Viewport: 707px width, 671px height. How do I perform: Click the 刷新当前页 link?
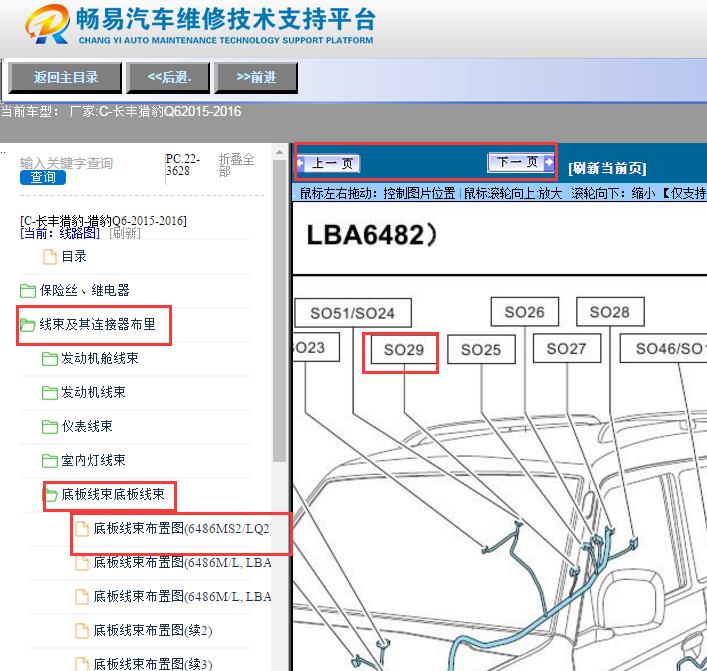pos(607,168)
